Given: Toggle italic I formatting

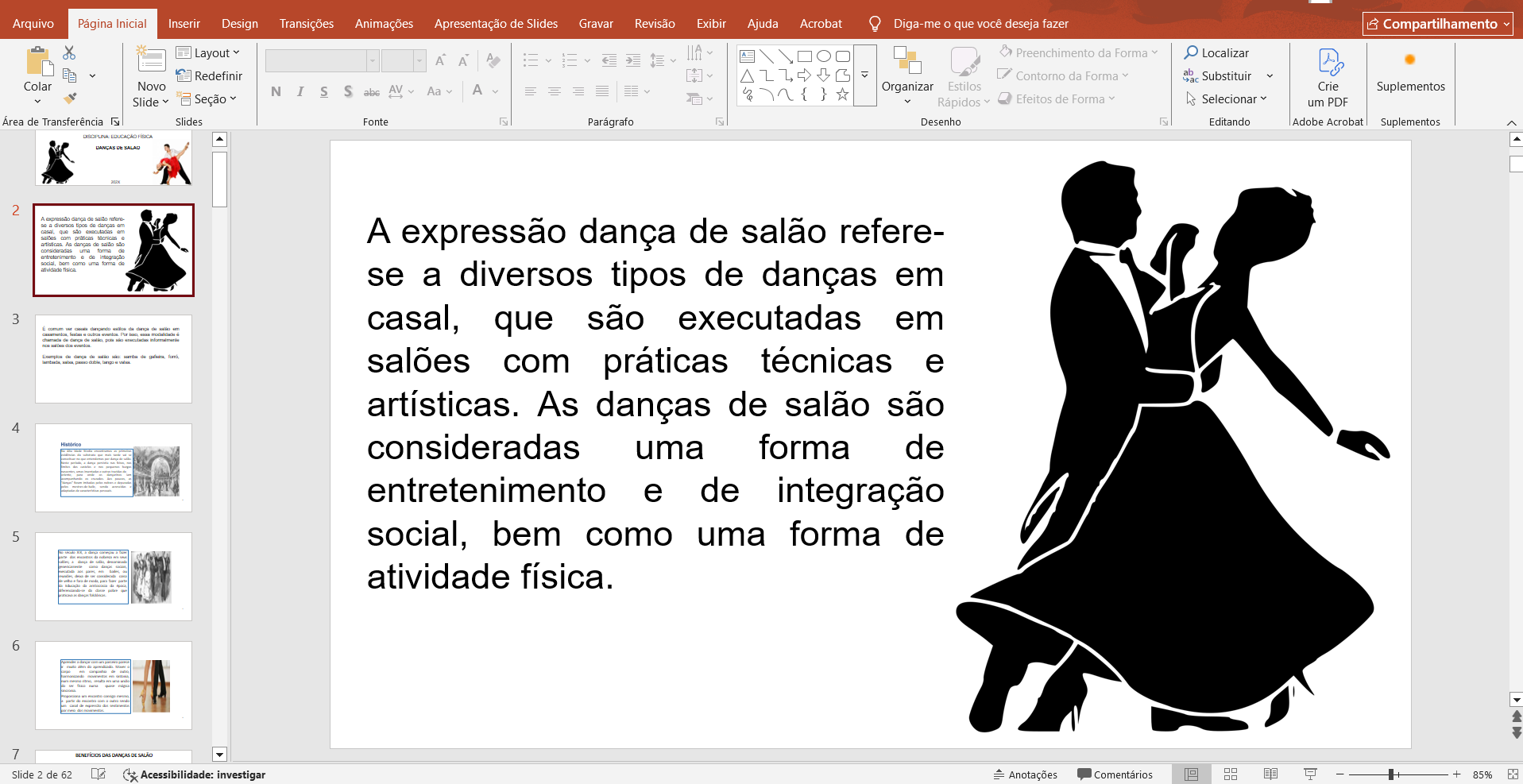Looking at the screenshot, I should [x=300, y=91].
